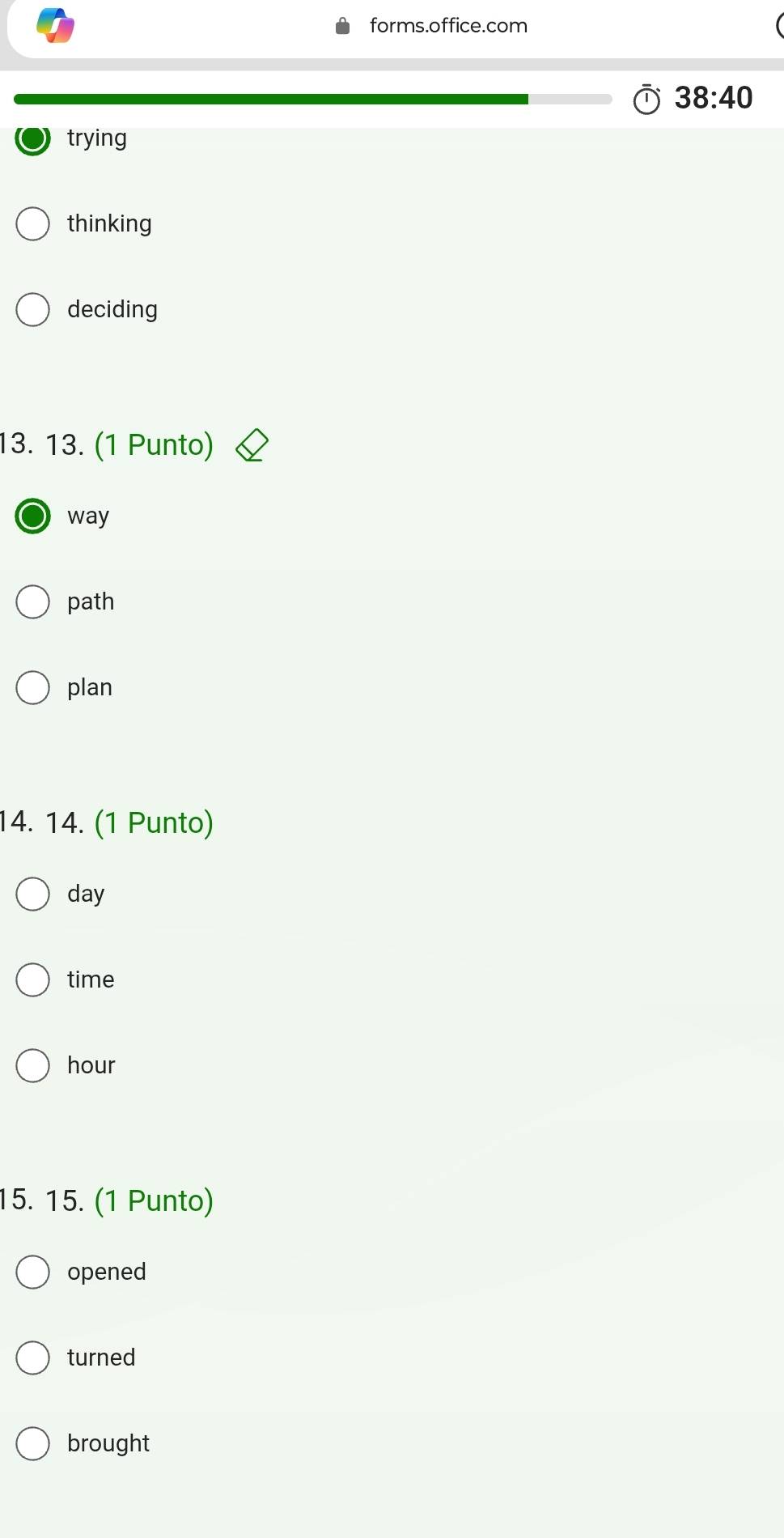The width and height of the screenshot is (784, 1538).
Task: Choose 'turned' for question 15
Action: [33, 1357]
